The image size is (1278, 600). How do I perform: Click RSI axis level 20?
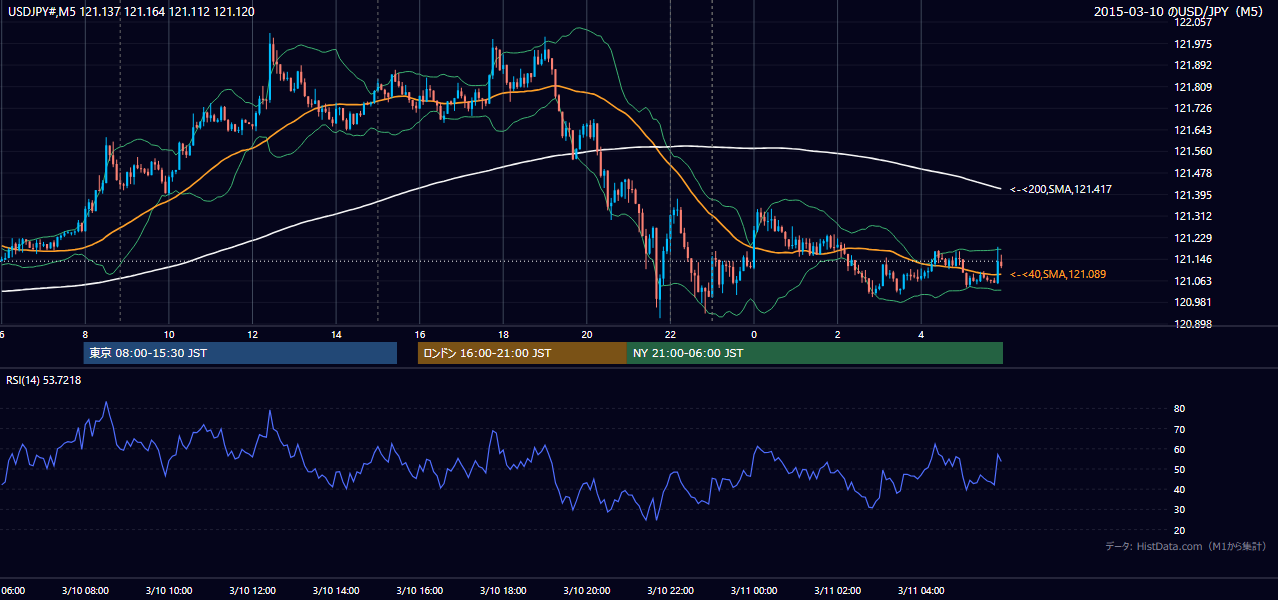pyautogui.click(x=1179, y=530)
